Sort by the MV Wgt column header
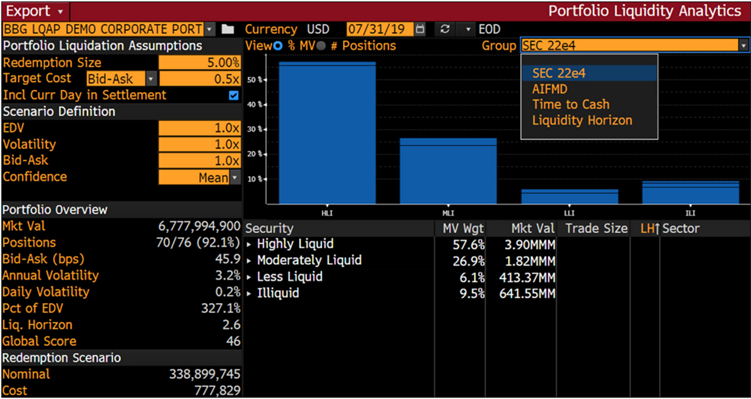Viewport: 751px width, 399px height. pos(460,228)
